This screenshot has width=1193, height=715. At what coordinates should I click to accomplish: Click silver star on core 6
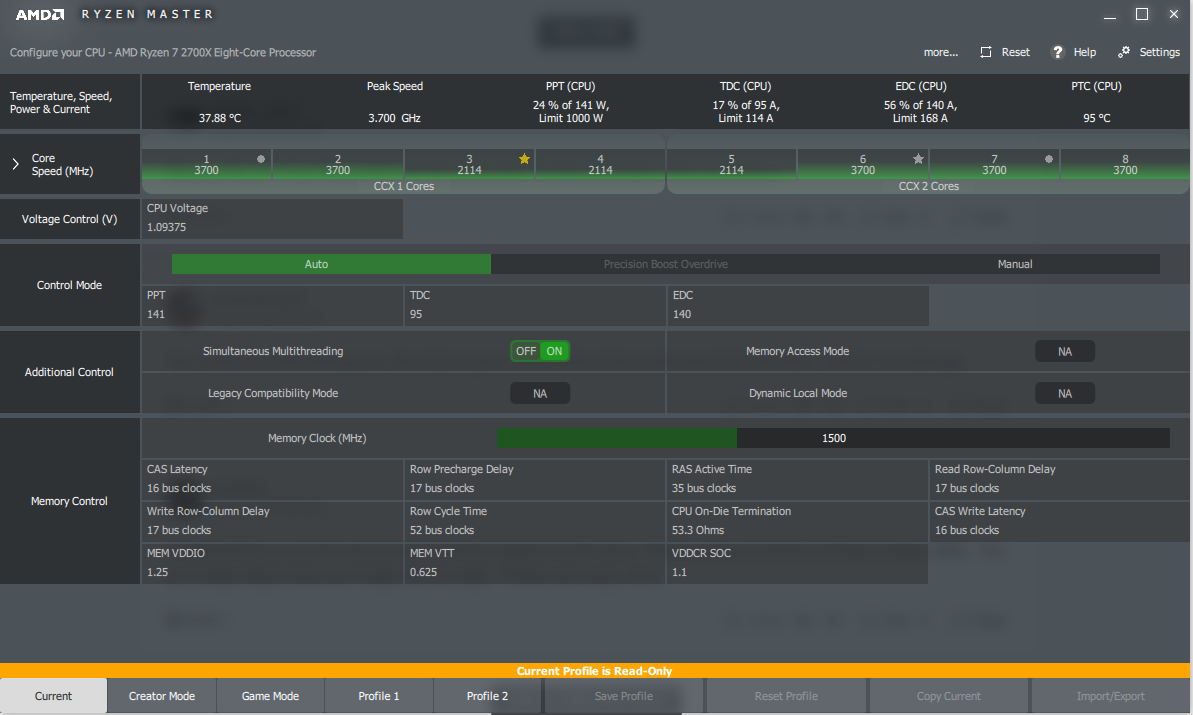(918, 158)
